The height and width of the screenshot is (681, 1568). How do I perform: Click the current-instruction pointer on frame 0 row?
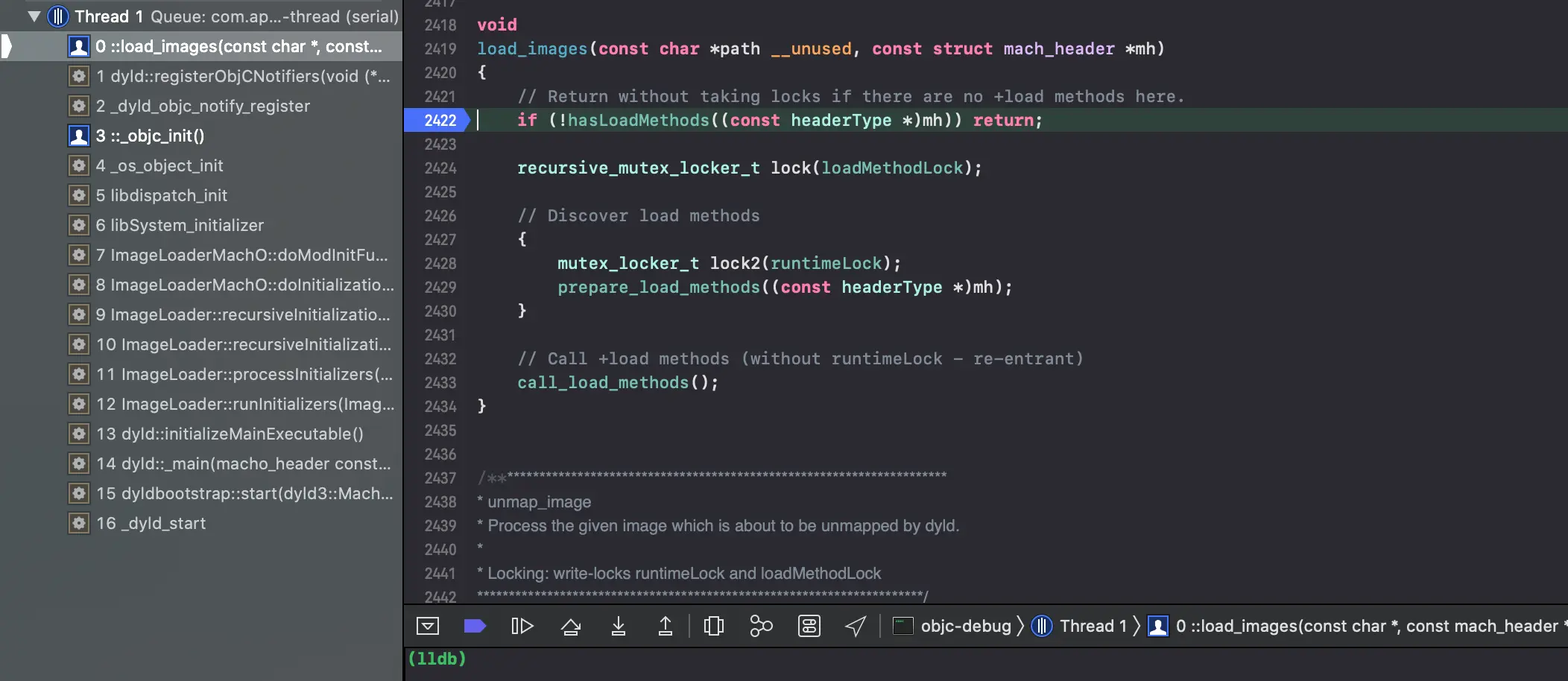click(7, 46)
